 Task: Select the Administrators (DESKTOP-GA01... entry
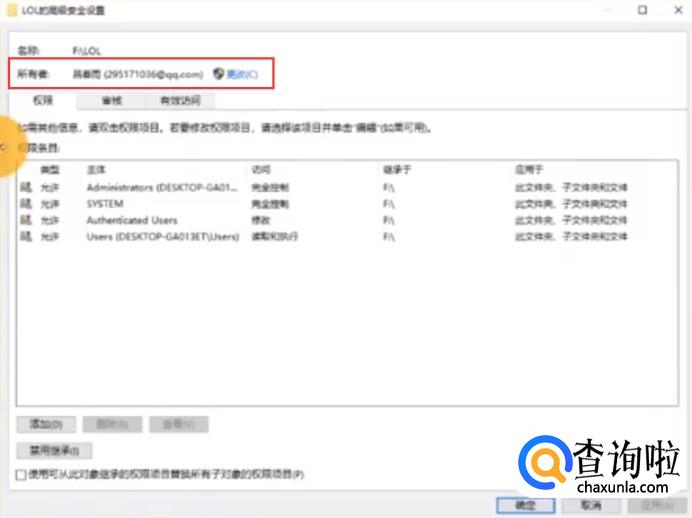point(162,188)
